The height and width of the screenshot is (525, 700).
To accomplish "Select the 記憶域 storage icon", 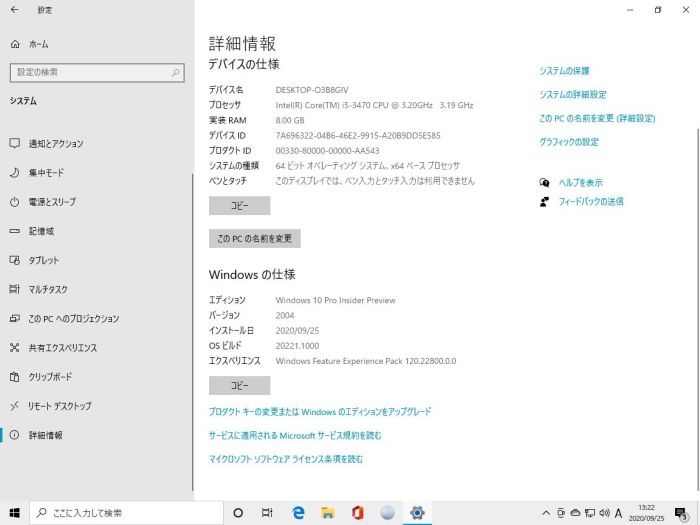I will pos(15,231).
